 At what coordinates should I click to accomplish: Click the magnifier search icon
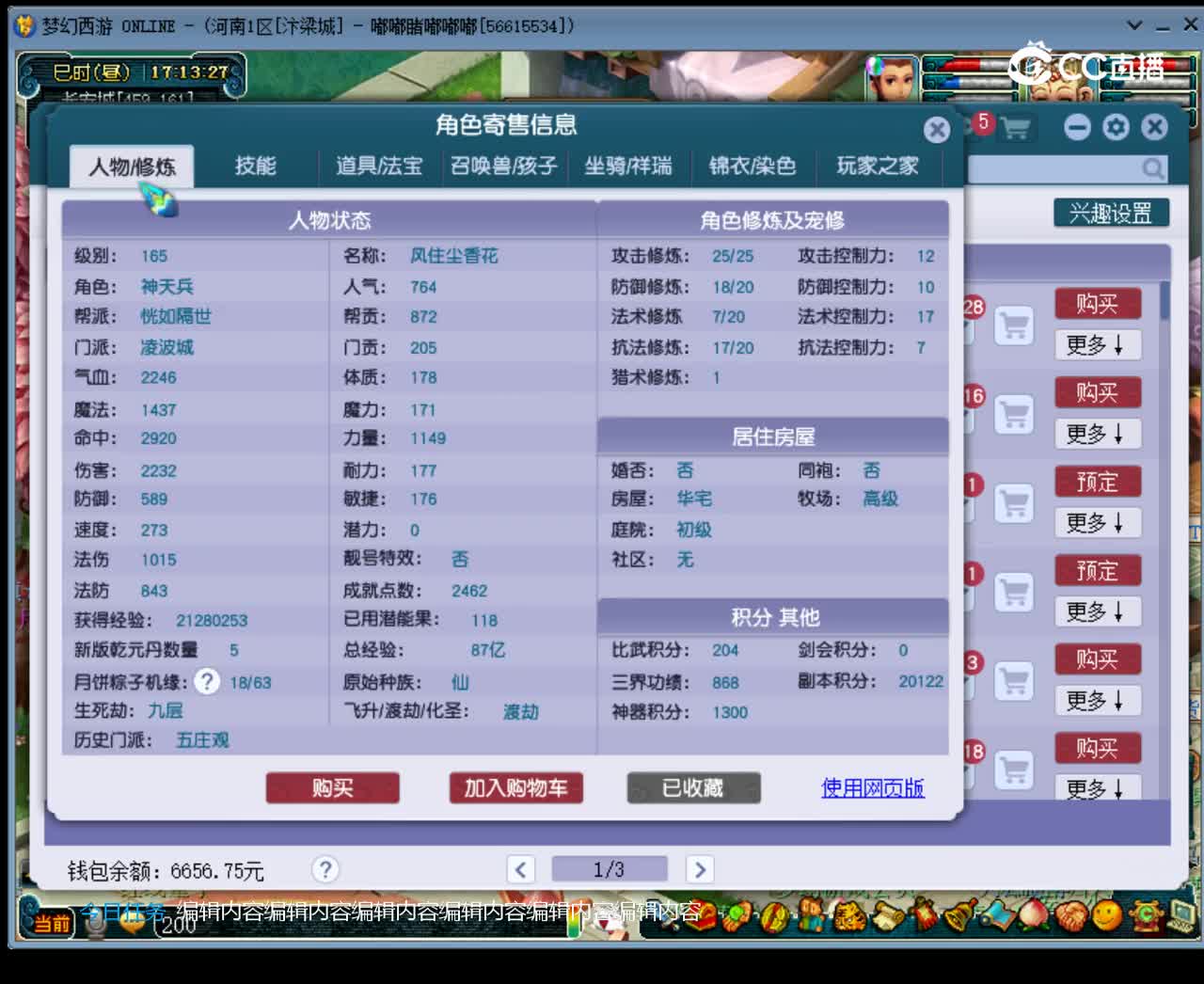pyautogui.click(x=1153, y=168)
